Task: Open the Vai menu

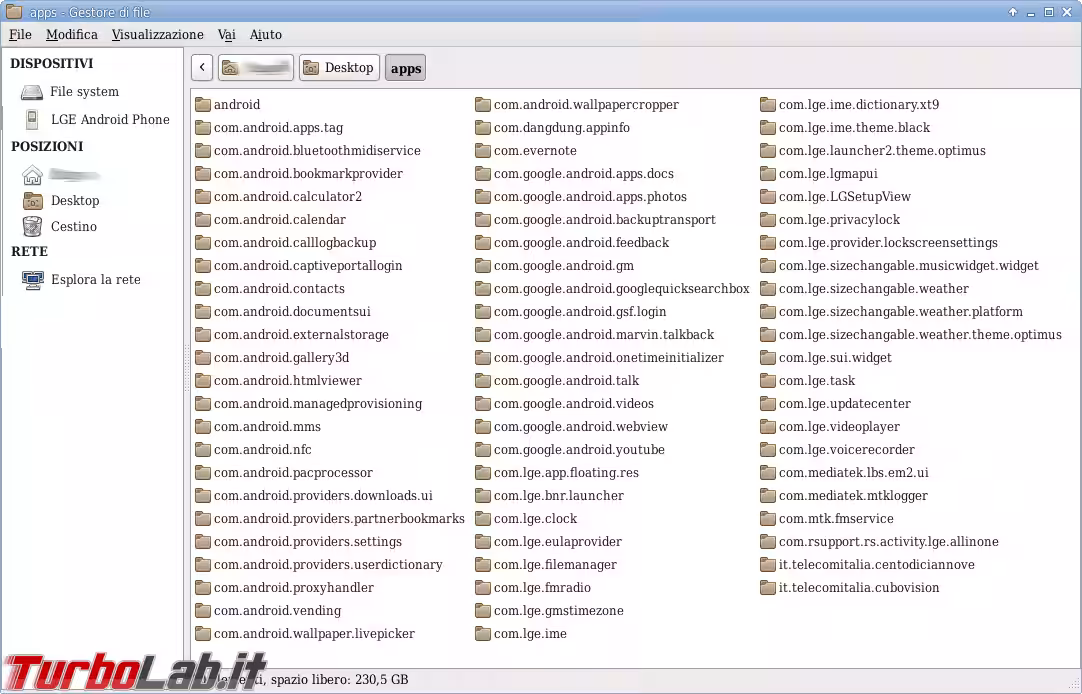Action: (x=227, y=35)
